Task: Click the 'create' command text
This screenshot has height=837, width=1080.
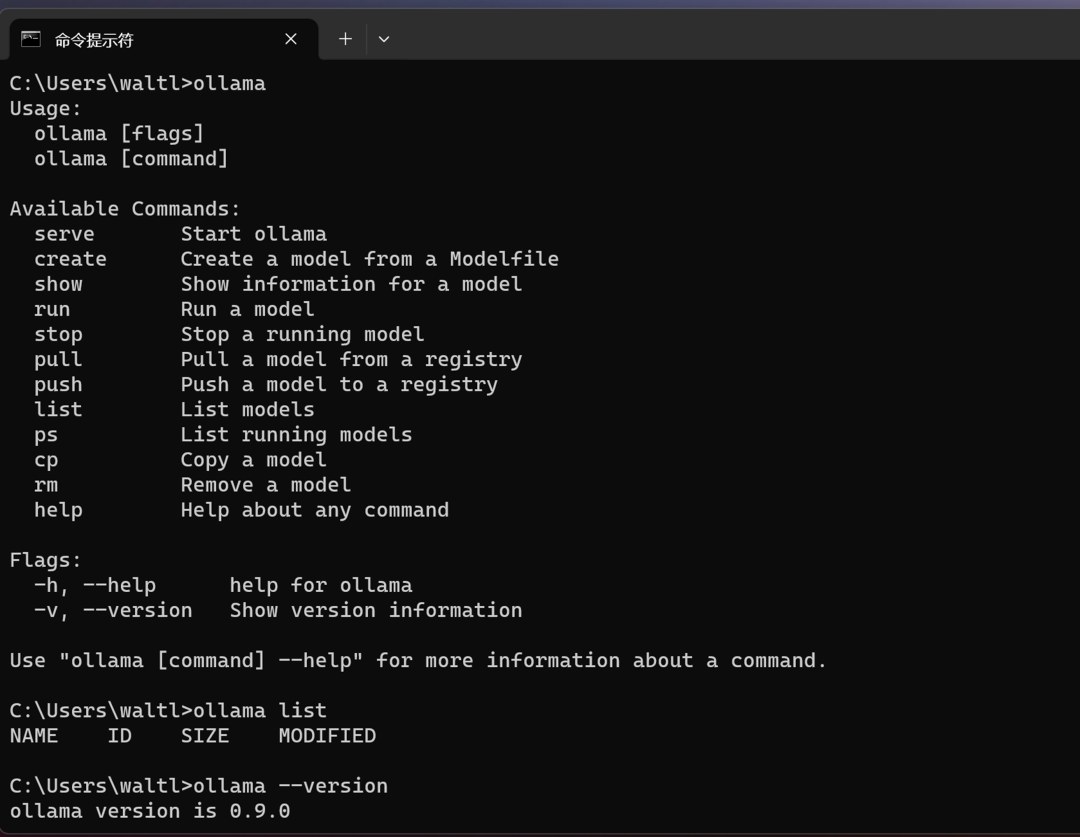Action: click(70, 259)
